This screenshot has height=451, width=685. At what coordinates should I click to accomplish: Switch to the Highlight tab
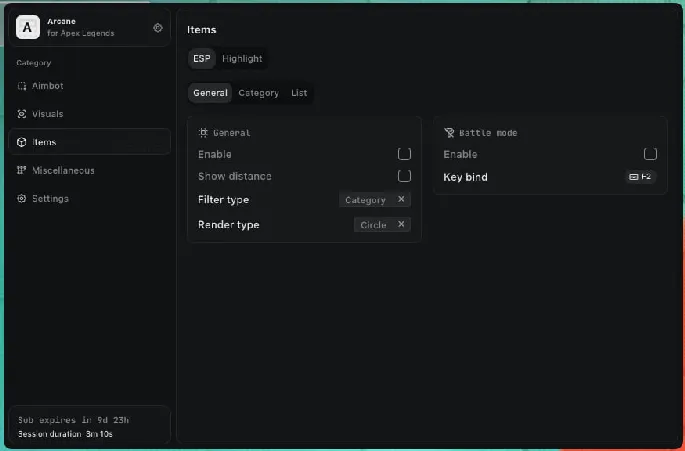[242, 59]
